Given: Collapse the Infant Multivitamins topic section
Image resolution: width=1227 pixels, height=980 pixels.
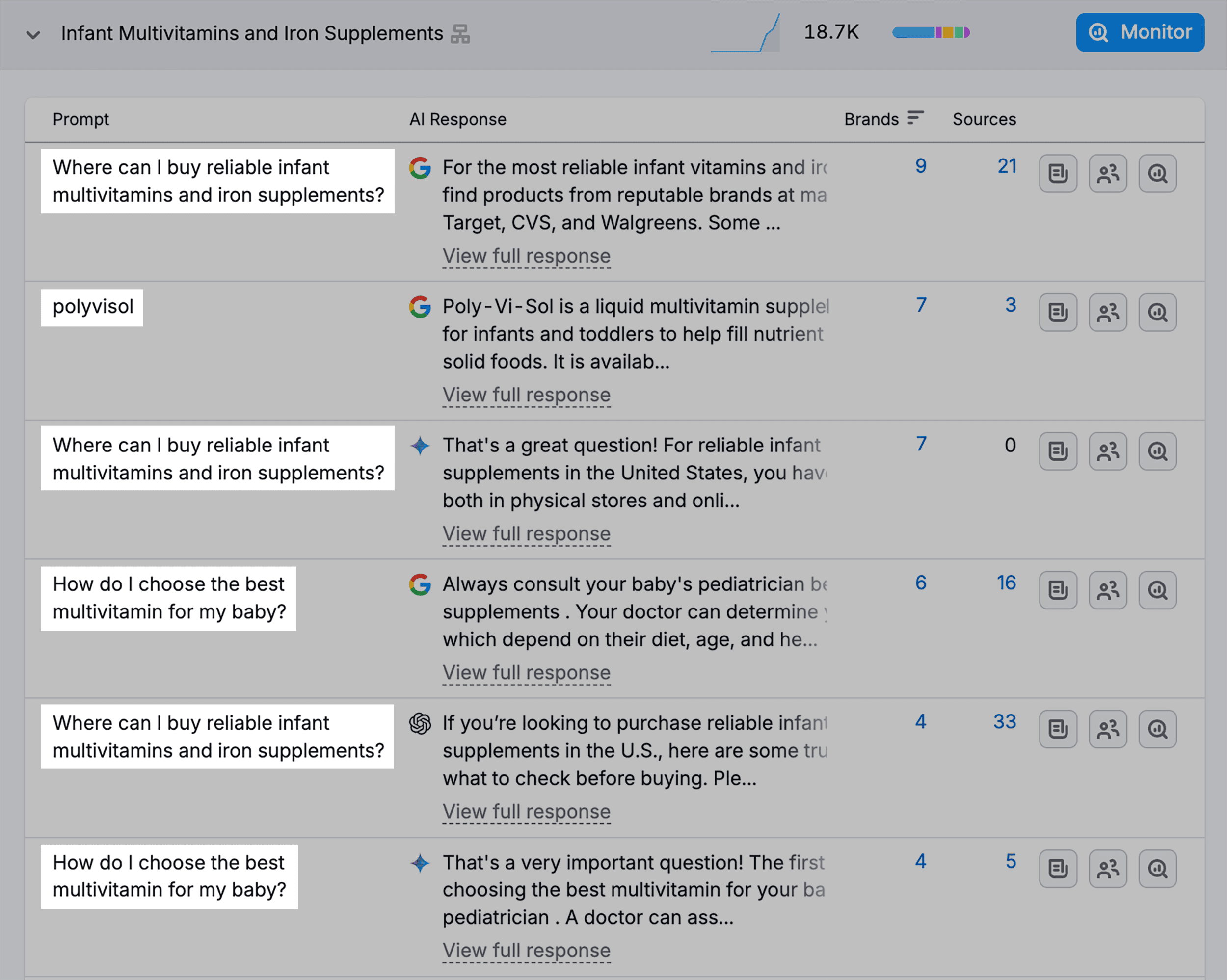Looking at the screenshot, I should point(33,35).
